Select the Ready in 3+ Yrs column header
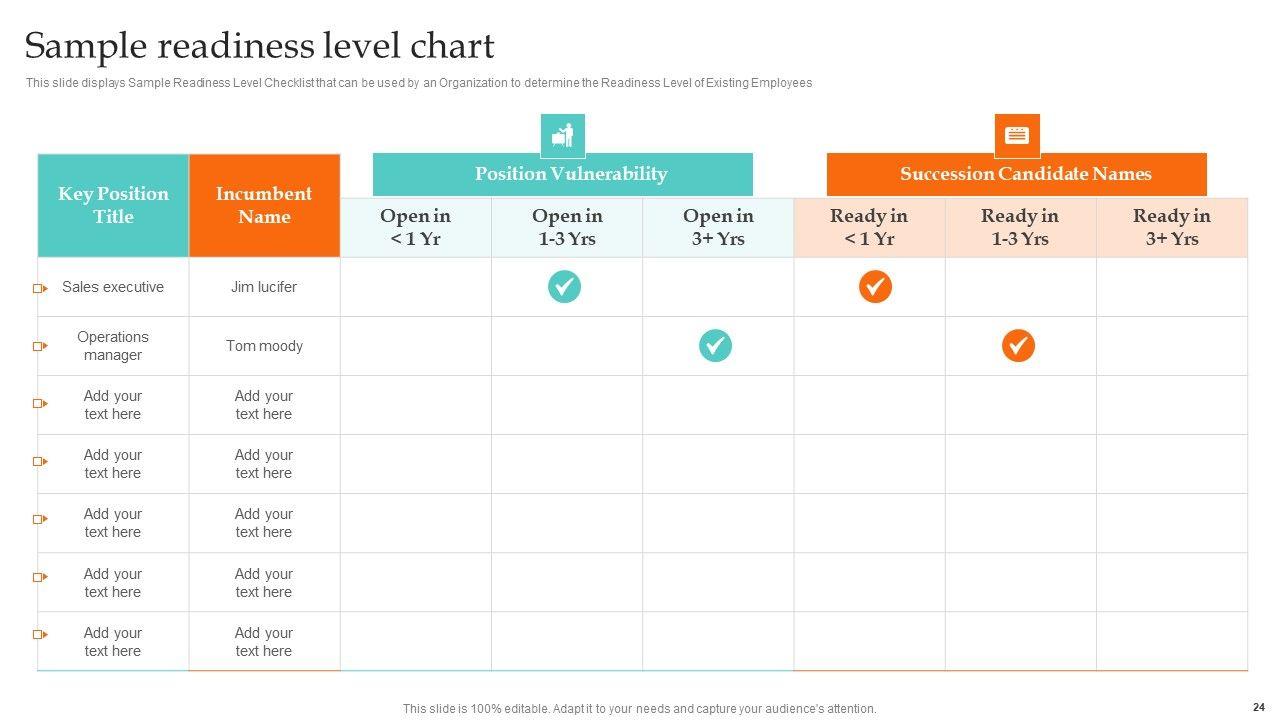The width and height of the screenshot is (1280, 720). tap(1171, 227)
